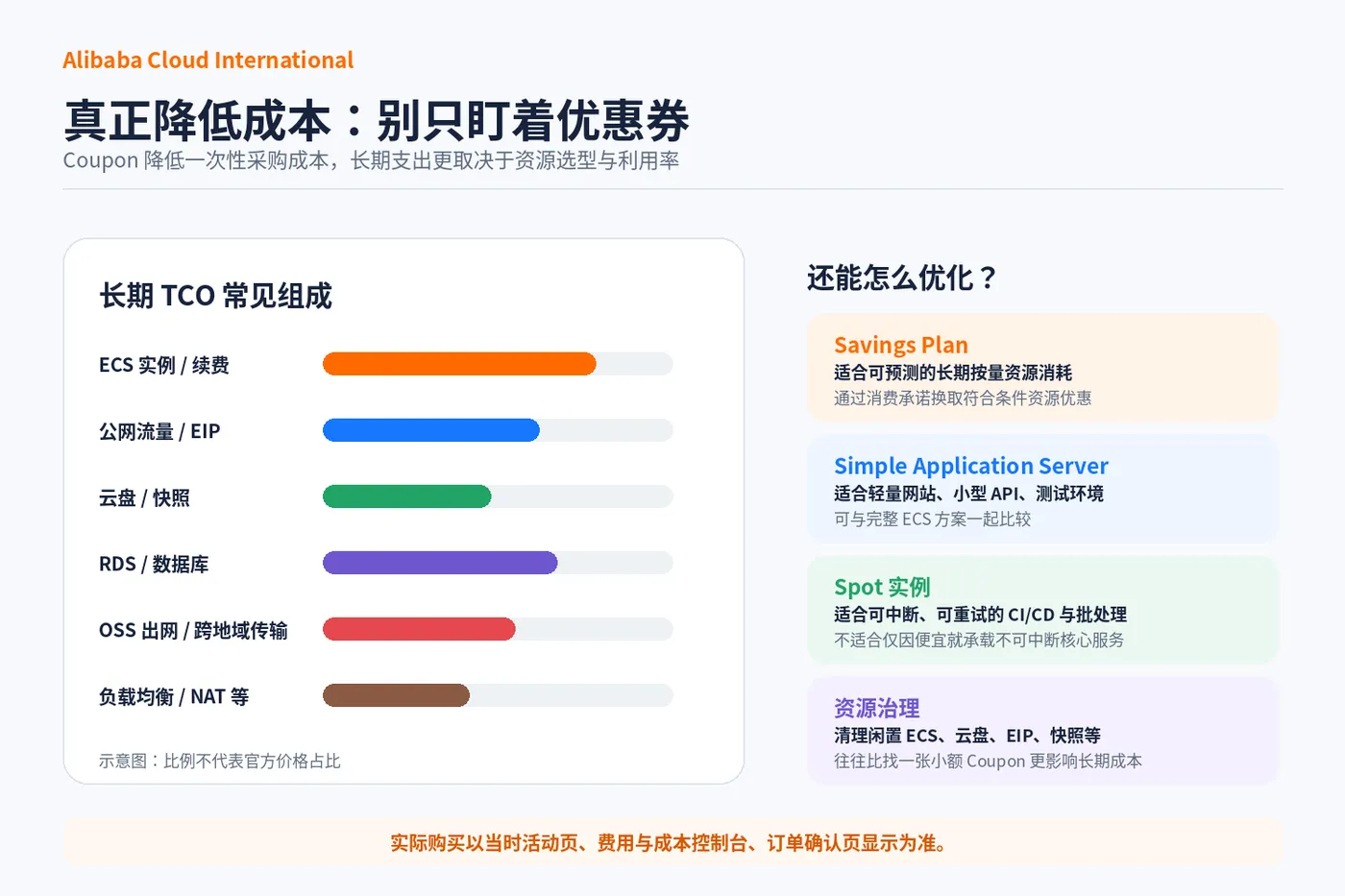Select the line 通过消费承诺换取符合条件资源优惠

point(963,398)
